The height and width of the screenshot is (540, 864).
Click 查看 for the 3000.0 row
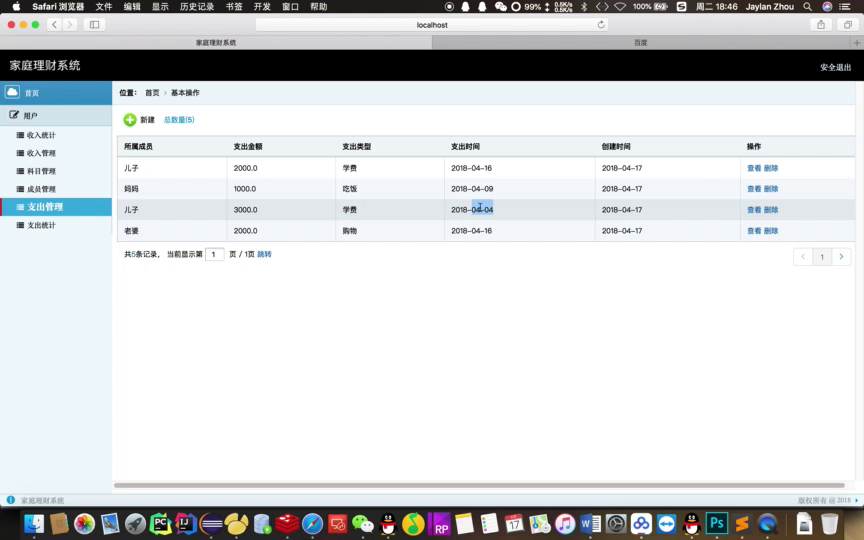[754, 210]
